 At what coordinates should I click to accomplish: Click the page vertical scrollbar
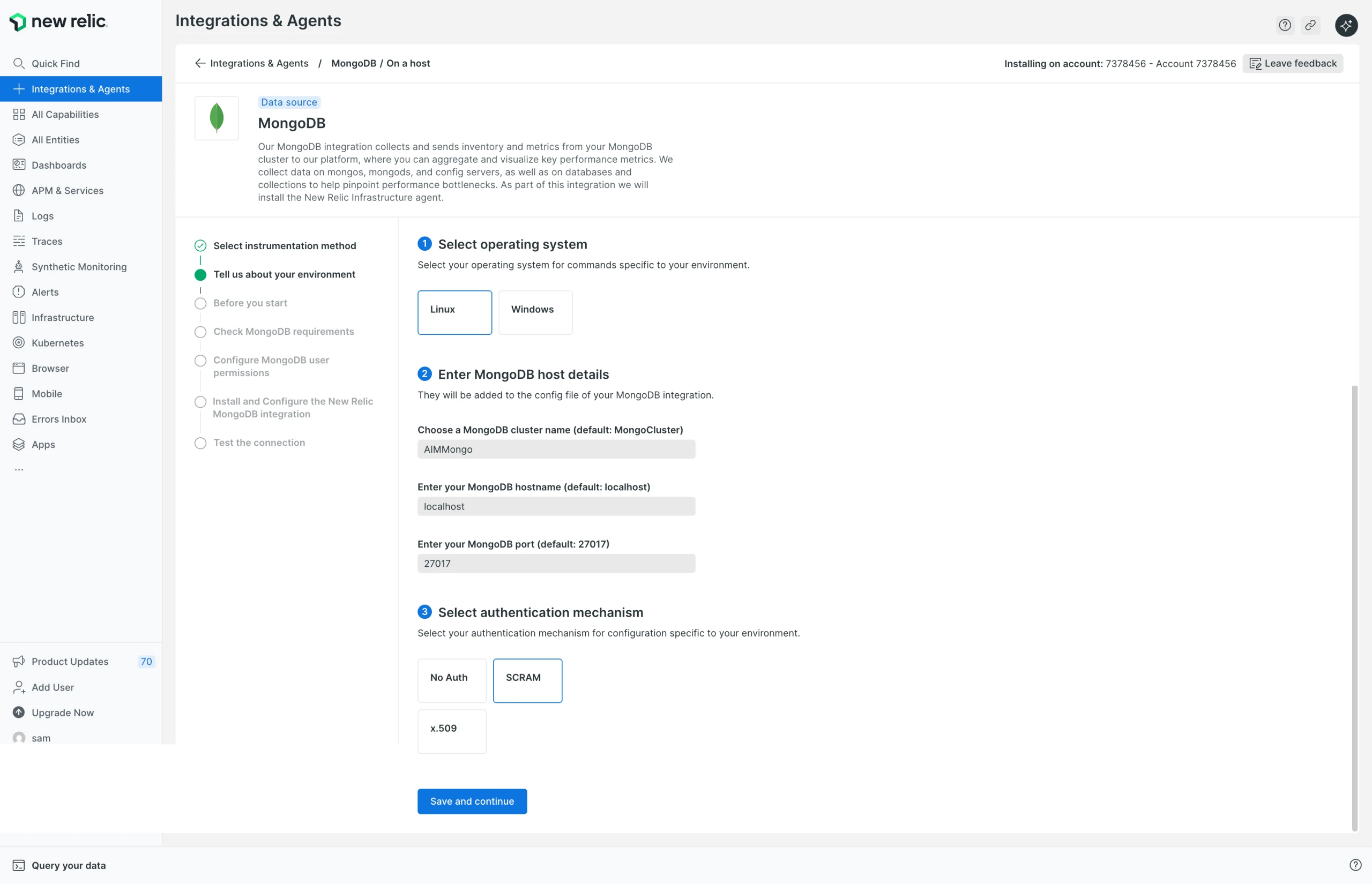click(1355, 609)
